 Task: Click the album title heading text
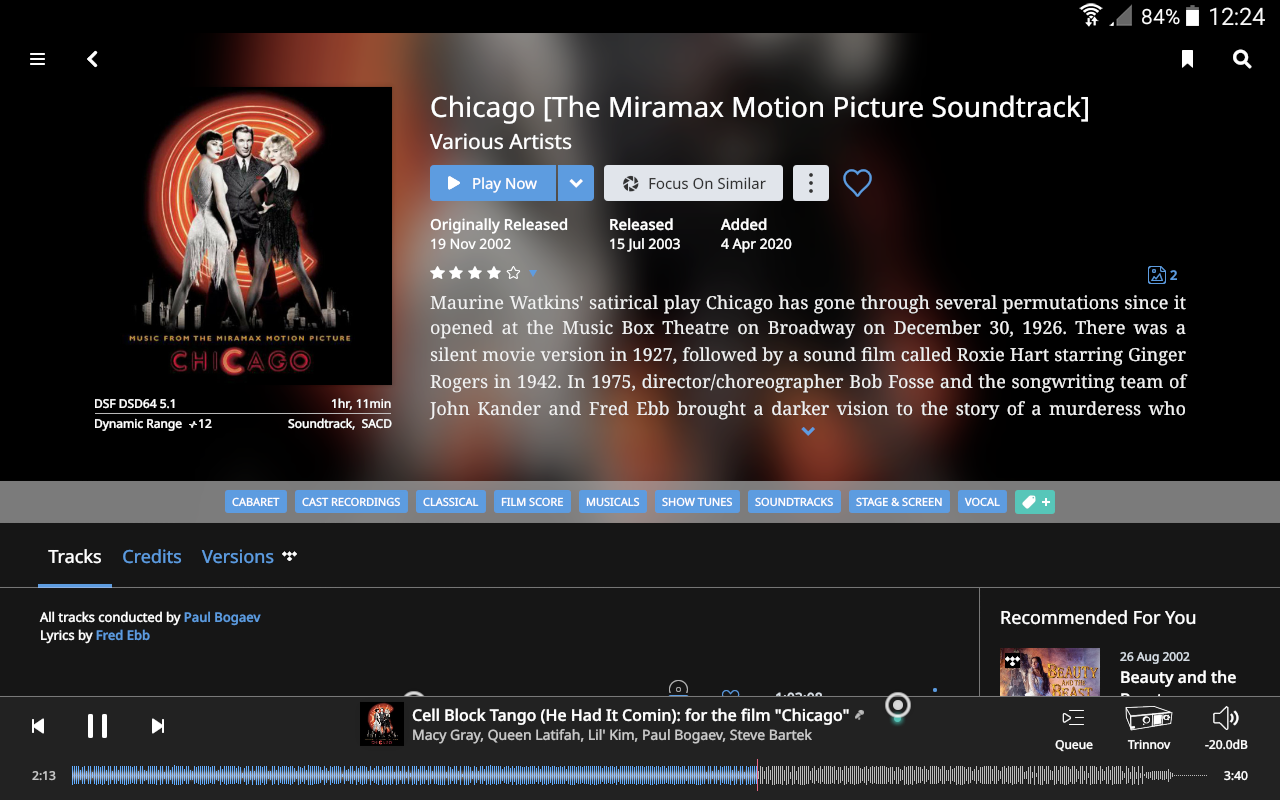pyautogui.click(x=760, y=107)
